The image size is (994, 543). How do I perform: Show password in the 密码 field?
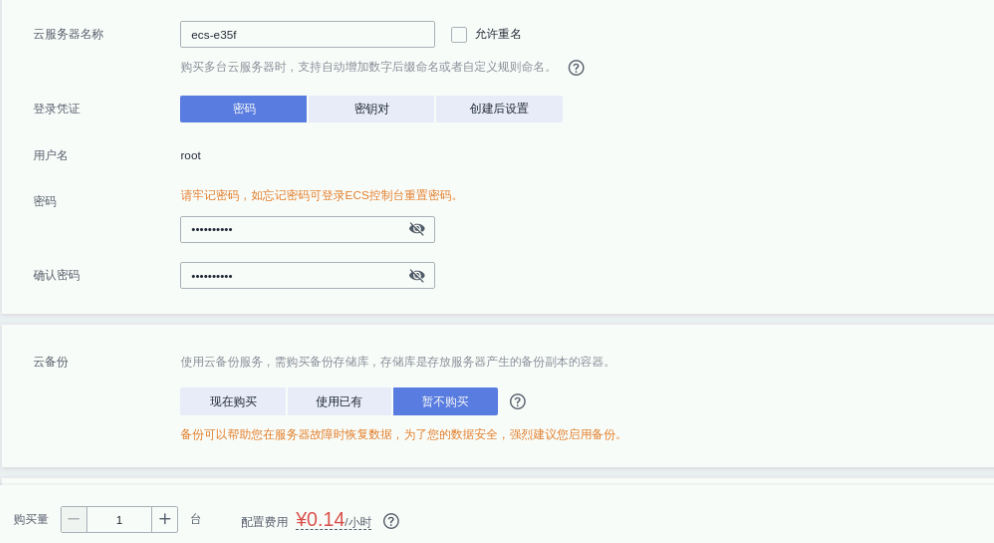pyautogui.click(x=416, y=229)
